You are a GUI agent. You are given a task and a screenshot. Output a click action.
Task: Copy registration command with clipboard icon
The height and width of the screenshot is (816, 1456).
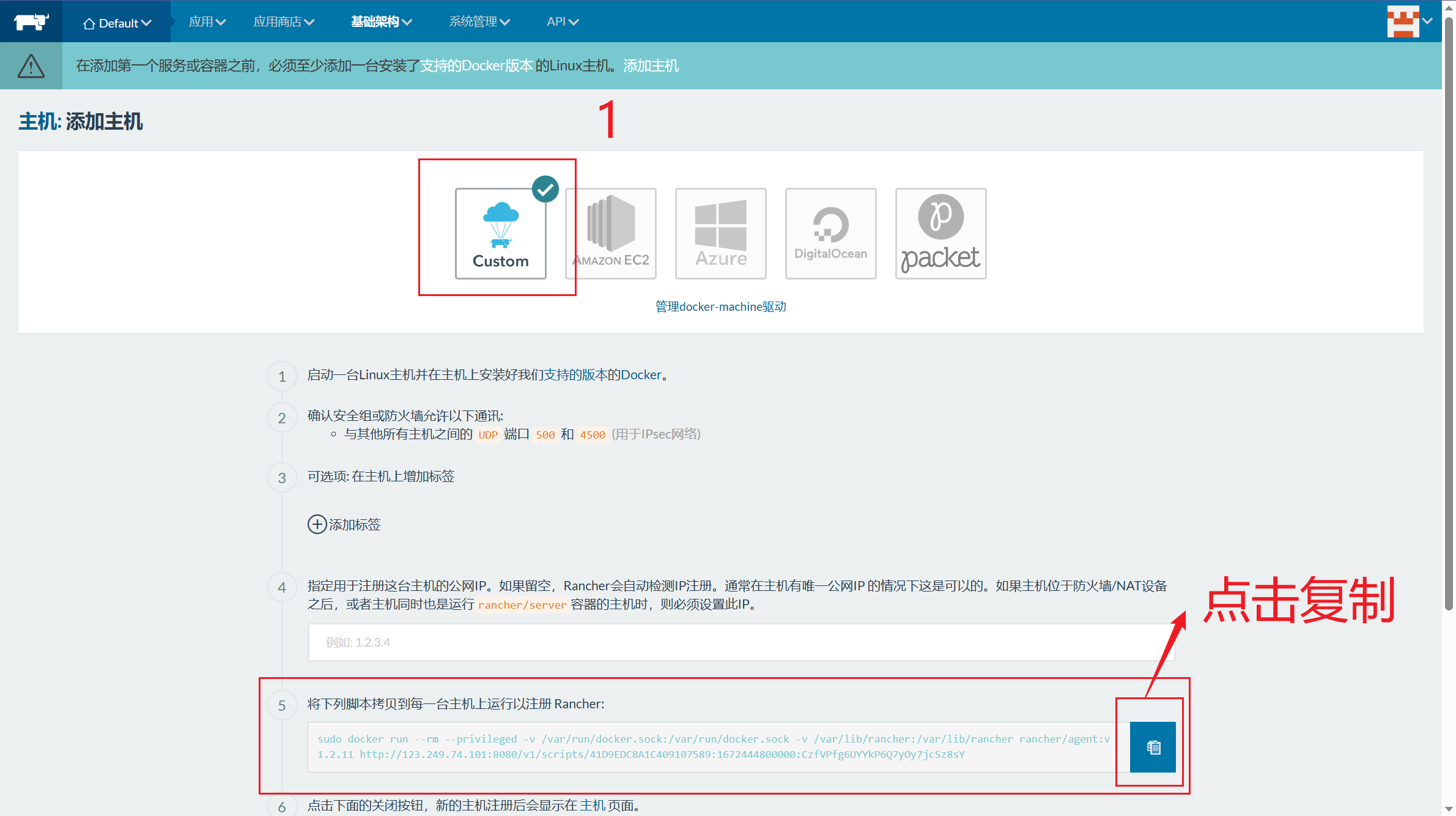(1152, 747)
